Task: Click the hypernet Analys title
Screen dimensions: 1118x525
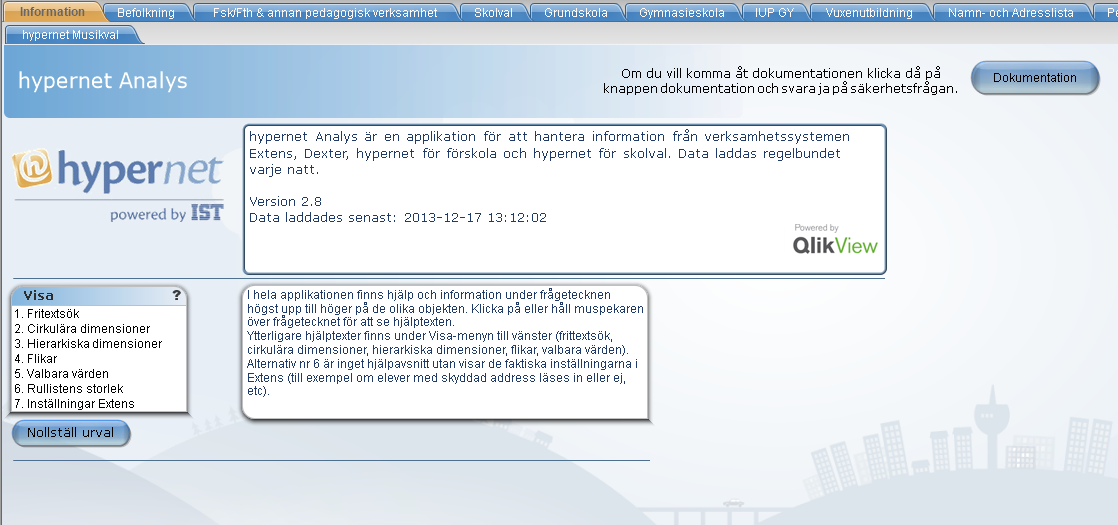Action: tap(103, 81)
